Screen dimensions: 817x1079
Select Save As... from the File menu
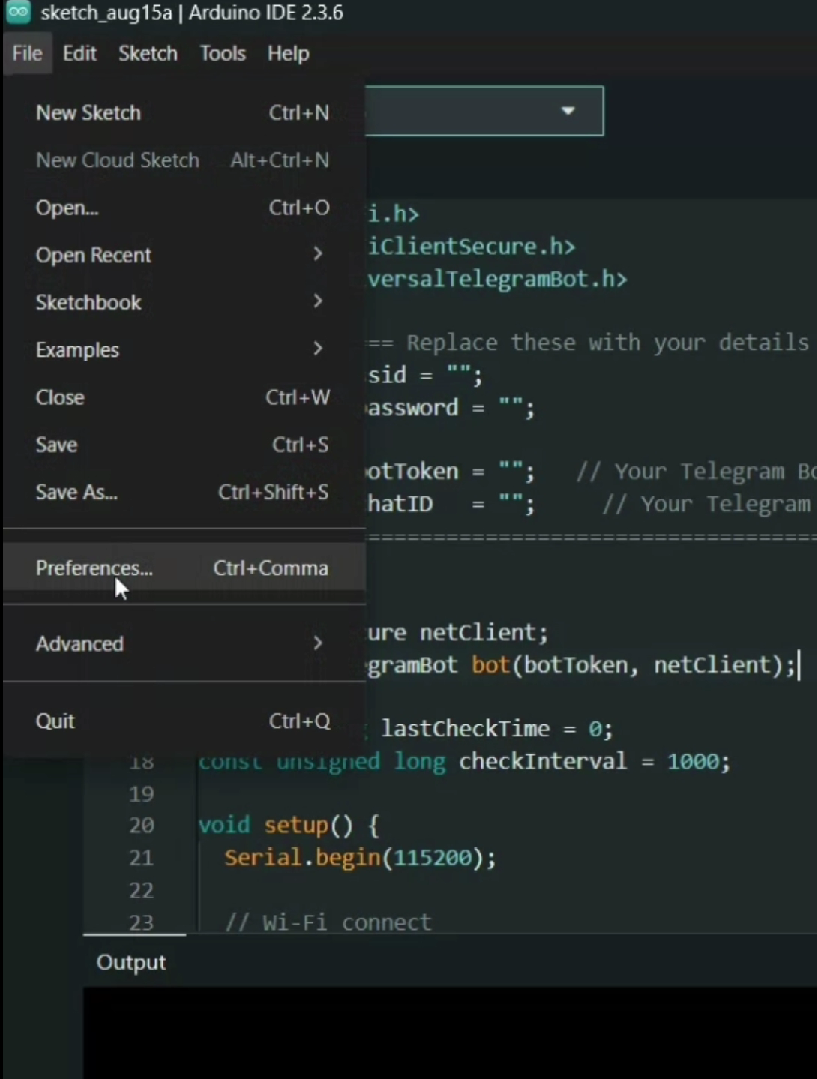[76, 492]
